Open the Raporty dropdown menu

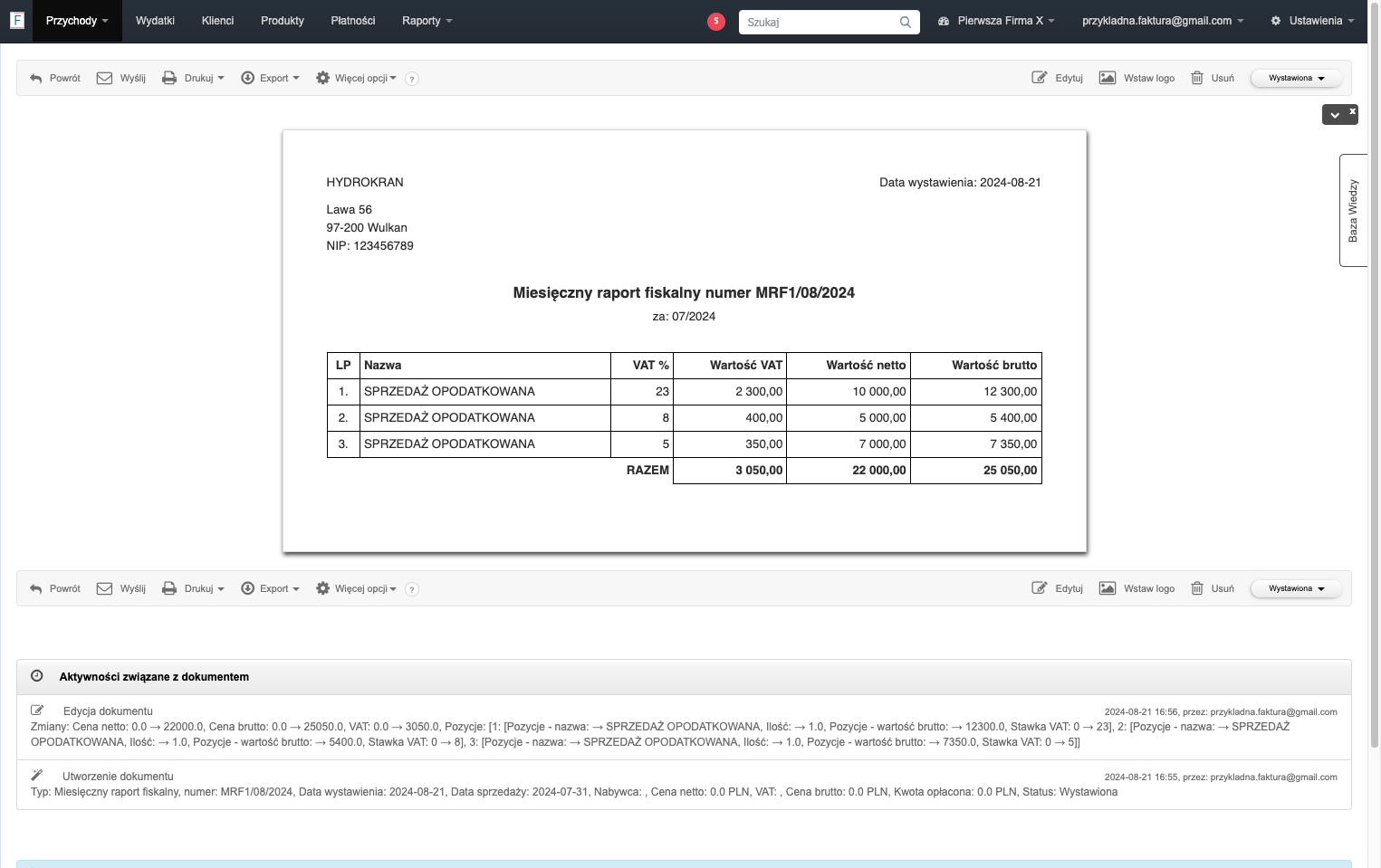click(x=427, y=21)
